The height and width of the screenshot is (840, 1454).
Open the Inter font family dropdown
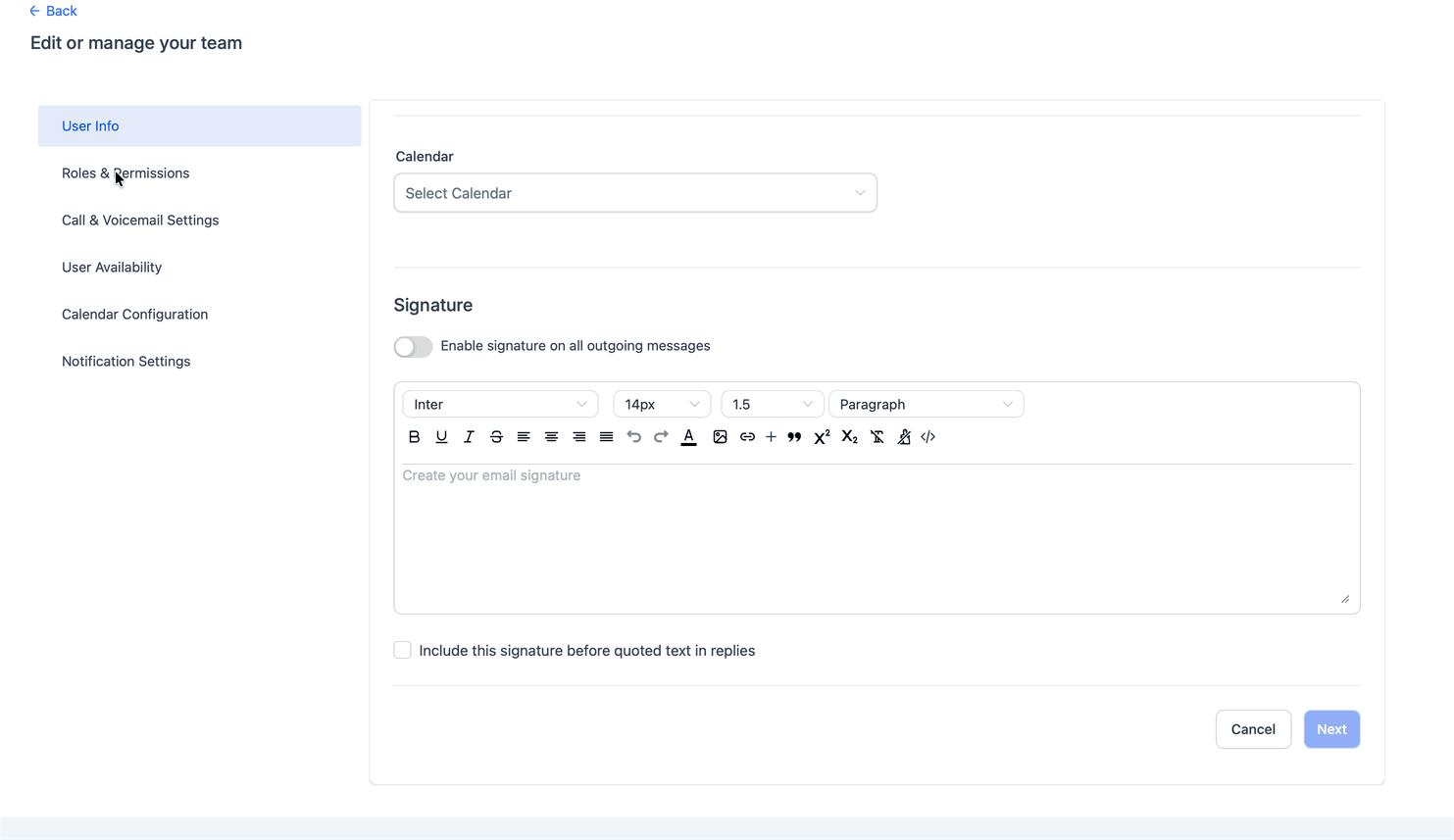pos(500,404)
